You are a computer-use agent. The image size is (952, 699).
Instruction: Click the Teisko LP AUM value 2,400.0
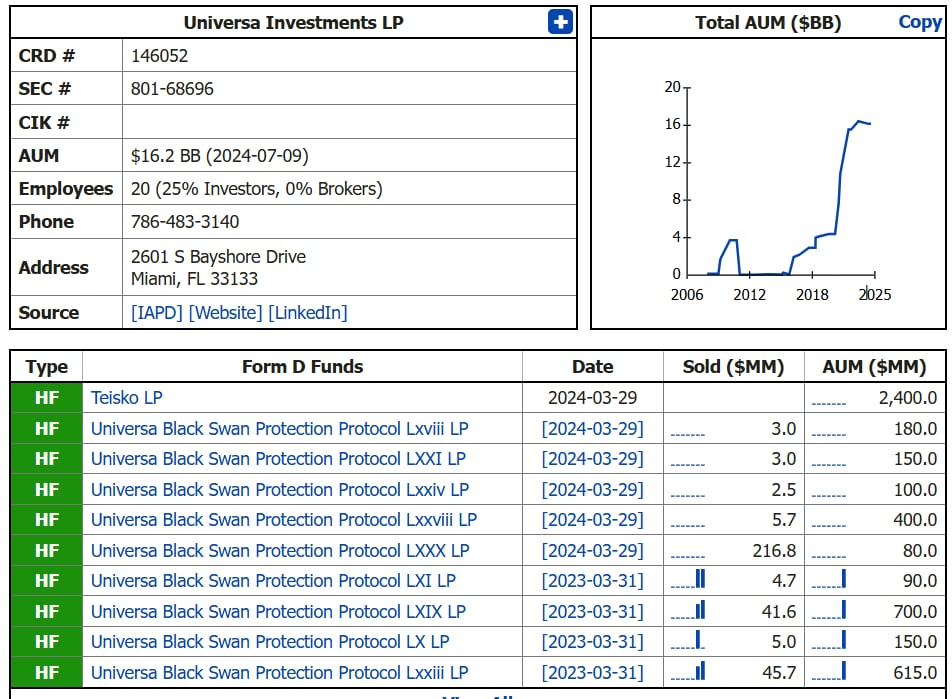[x=908, y=398]
